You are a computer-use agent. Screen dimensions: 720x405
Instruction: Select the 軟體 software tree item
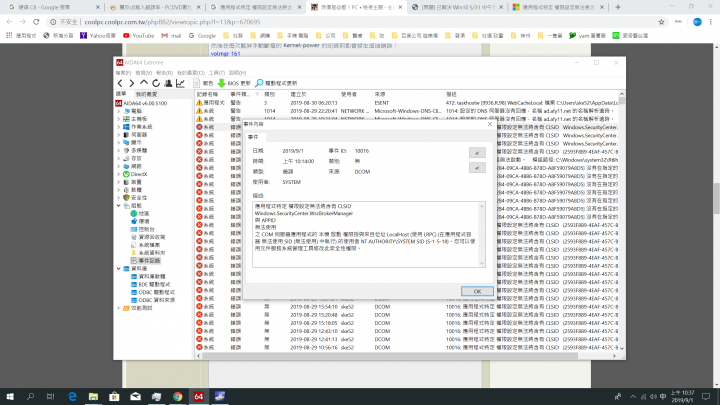tap(133, 190)
